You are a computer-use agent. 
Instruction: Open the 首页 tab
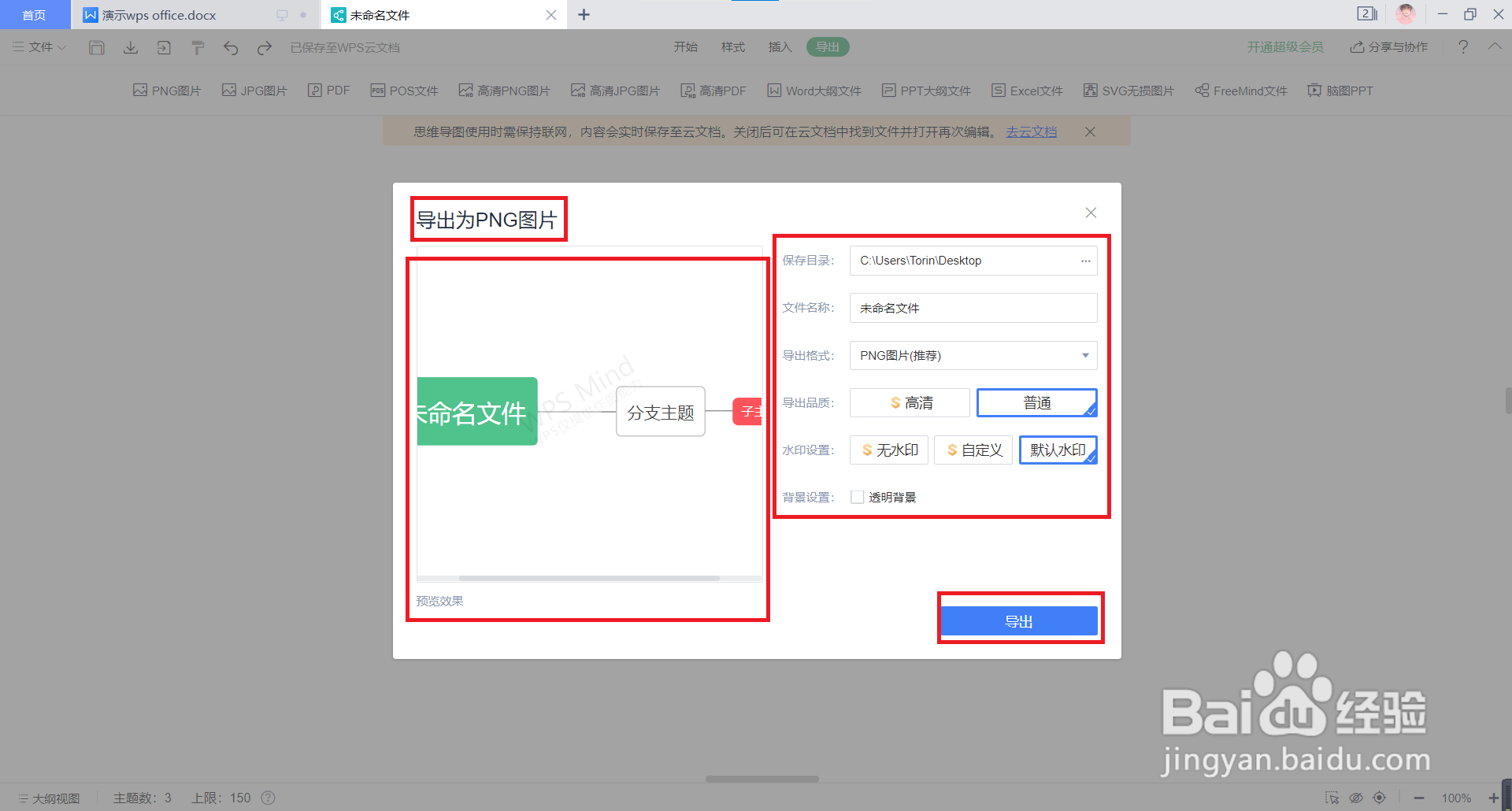click(x=34, y=15)
